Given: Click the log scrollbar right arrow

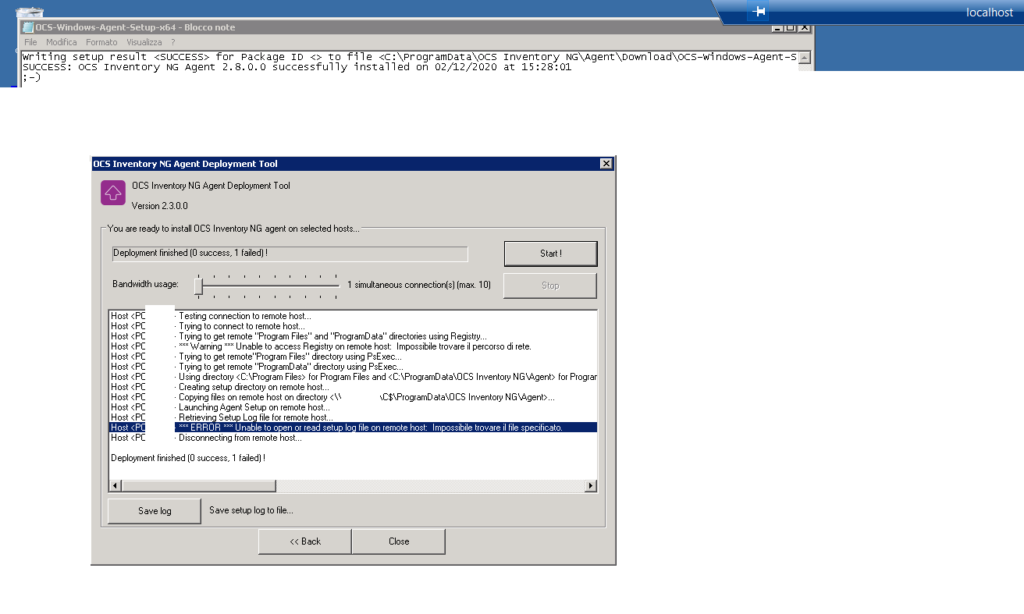Looking at the screenshot, I should 590,485.
